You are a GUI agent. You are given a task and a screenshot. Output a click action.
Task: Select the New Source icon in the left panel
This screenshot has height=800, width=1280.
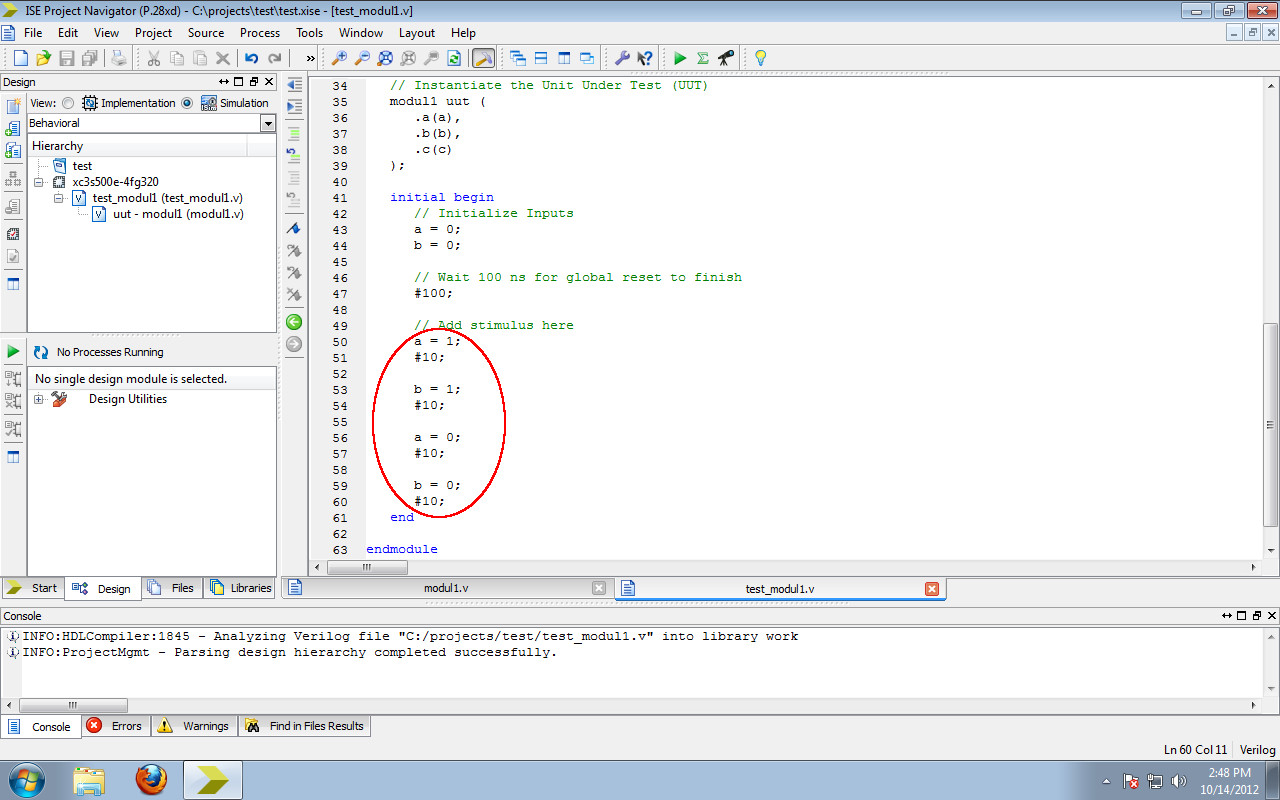pos(15,105)
